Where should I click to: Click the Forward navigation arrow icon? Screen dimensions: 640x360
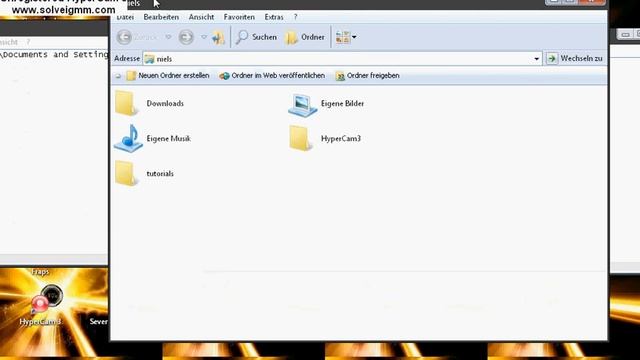pyautogui.click(x=186, y=37)
